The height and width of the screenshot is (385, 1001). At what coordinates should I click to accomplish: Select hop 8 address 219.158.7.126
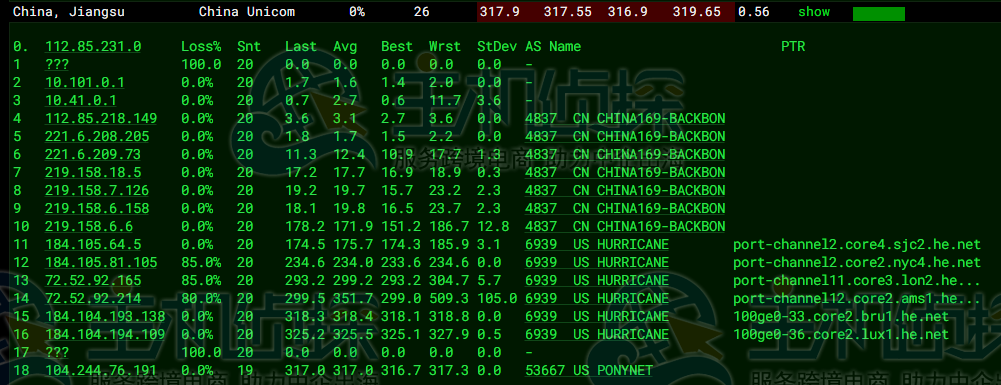(x=97, y=190)
